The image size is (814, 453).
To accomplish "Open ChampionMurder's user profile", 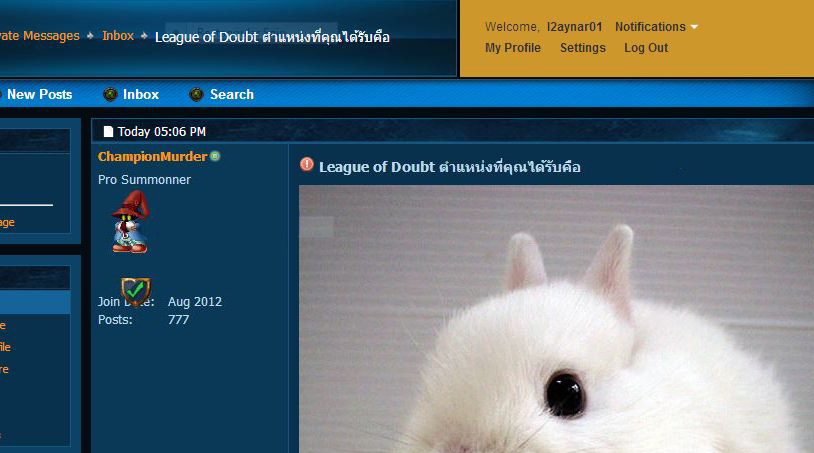I will (x=152, y=156).
